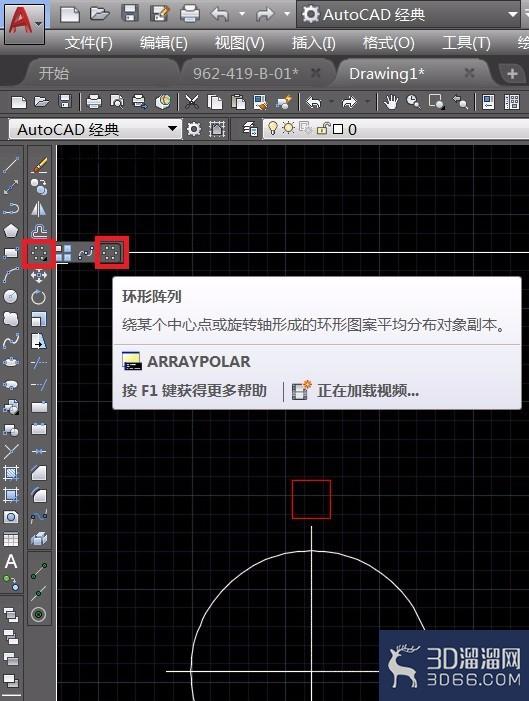Select the Mirror modify tool
Viewport: 529px width, 701px height.
39,209
